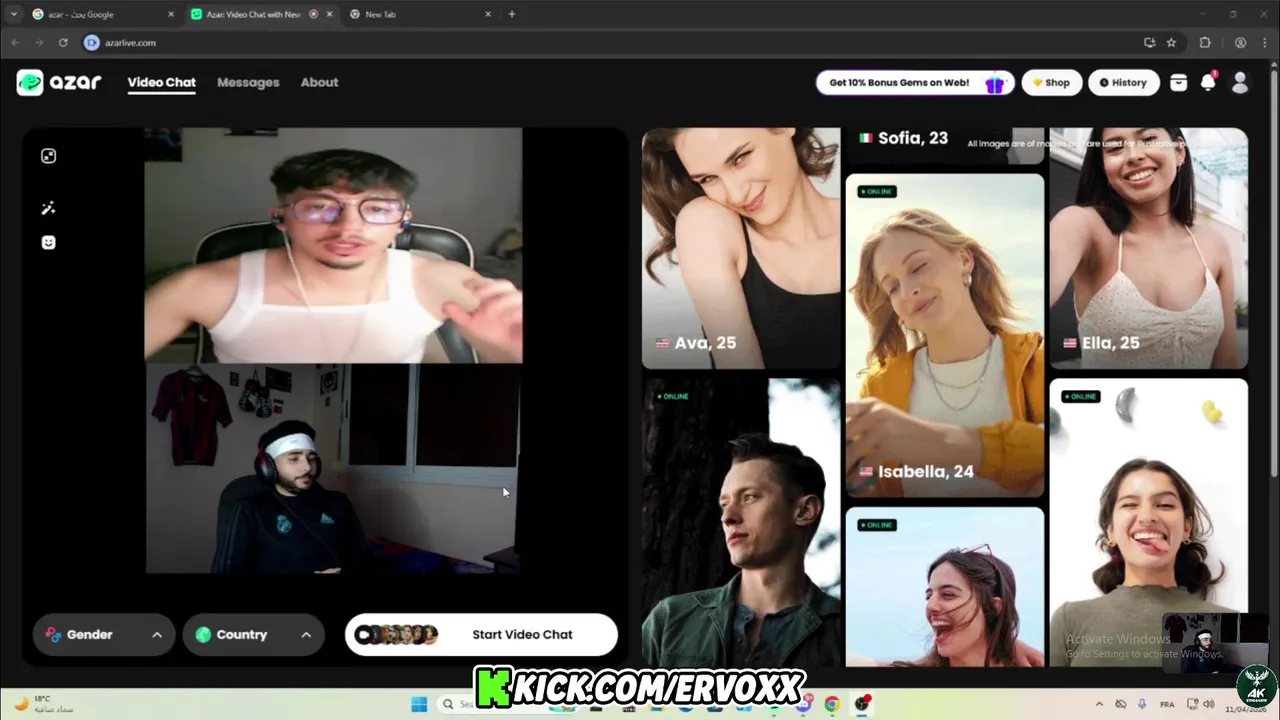Viewport: 1280px width, 720px height.
Task: Reload the page
Action: pos(63,42)
